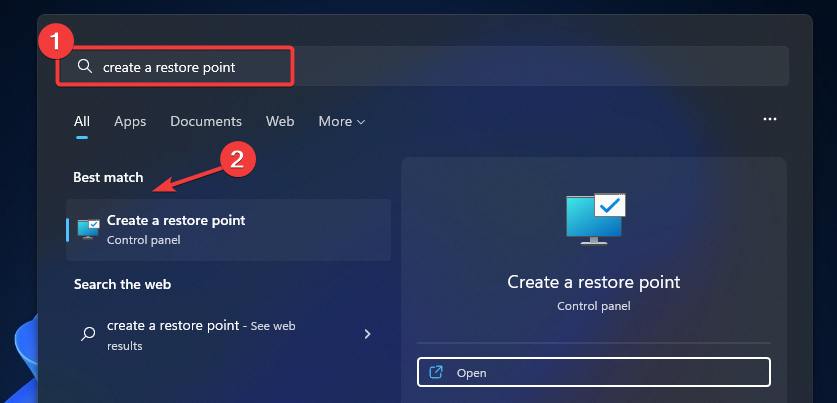Click the 'Best match' heading
837x403 pixels.
coord(108,177)
